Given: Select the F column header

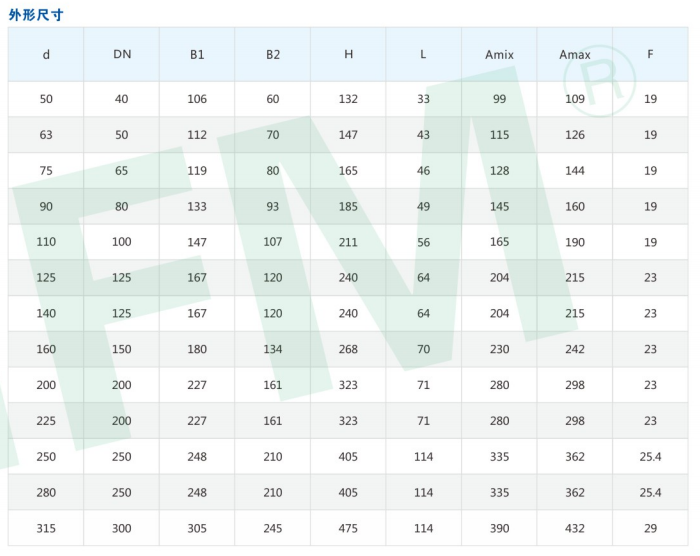Looking at the screenshot, I should (x=650, y=54).
